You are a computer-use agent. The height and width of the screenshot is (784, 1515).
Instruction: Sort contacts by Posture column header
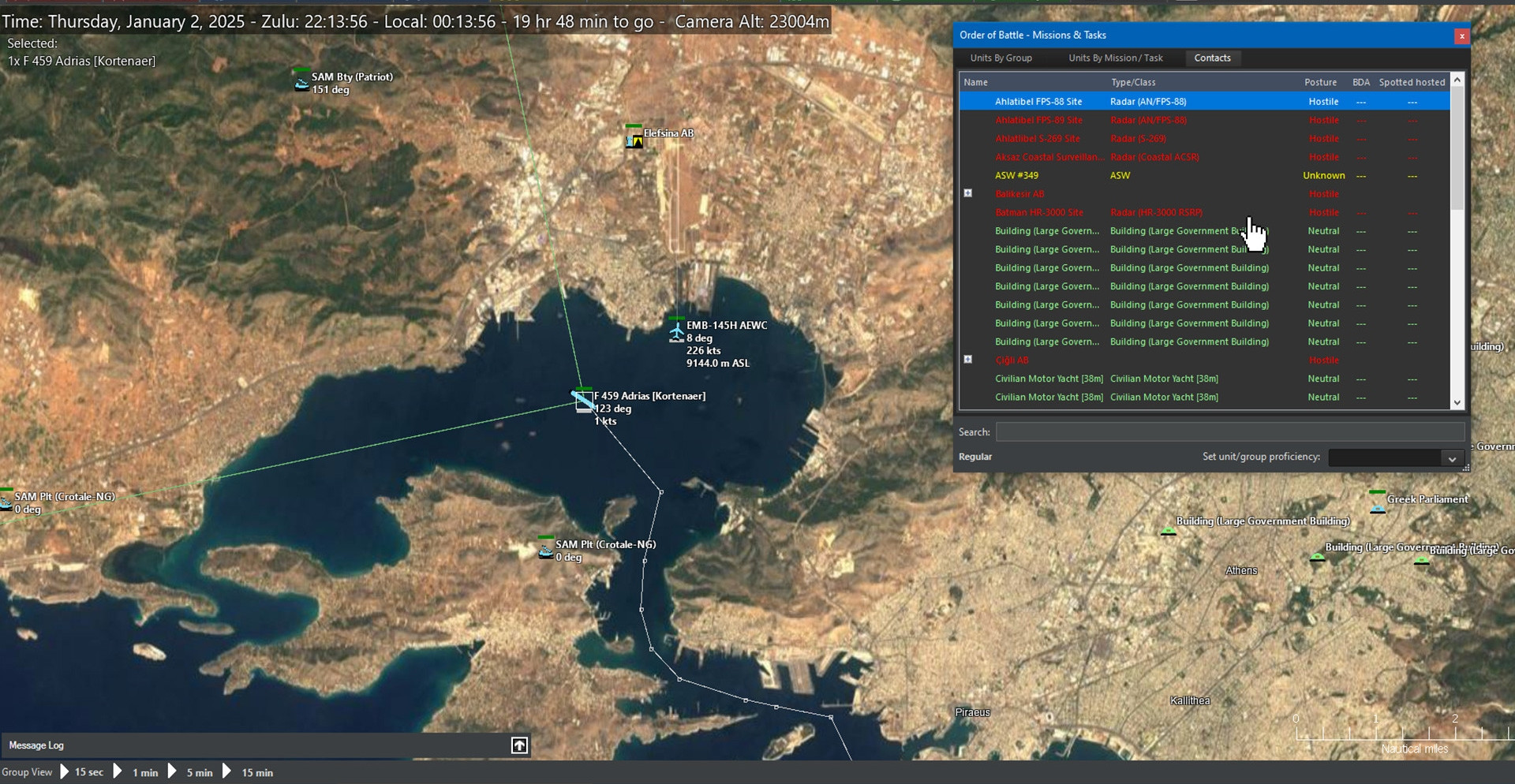click(x=1320, y=82)
